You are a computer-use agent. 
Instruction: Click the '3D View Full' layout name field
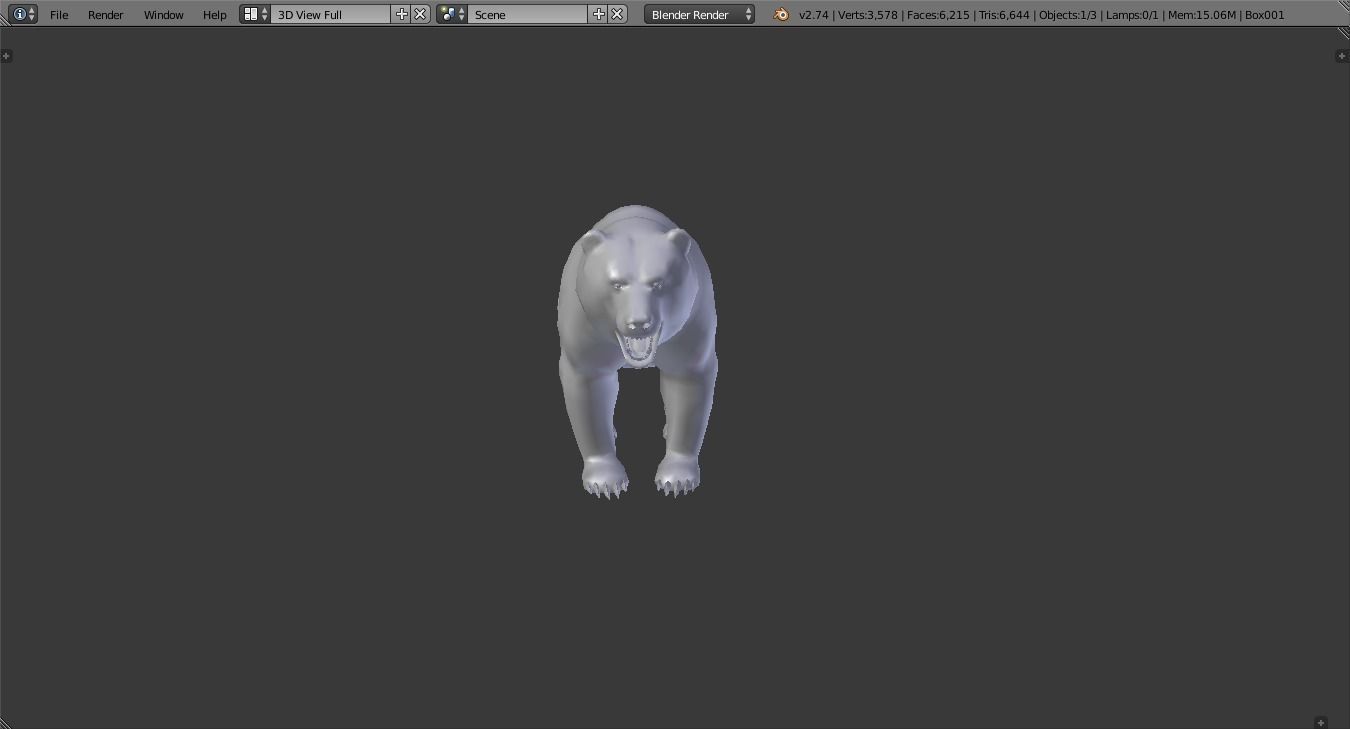(330, 14)
